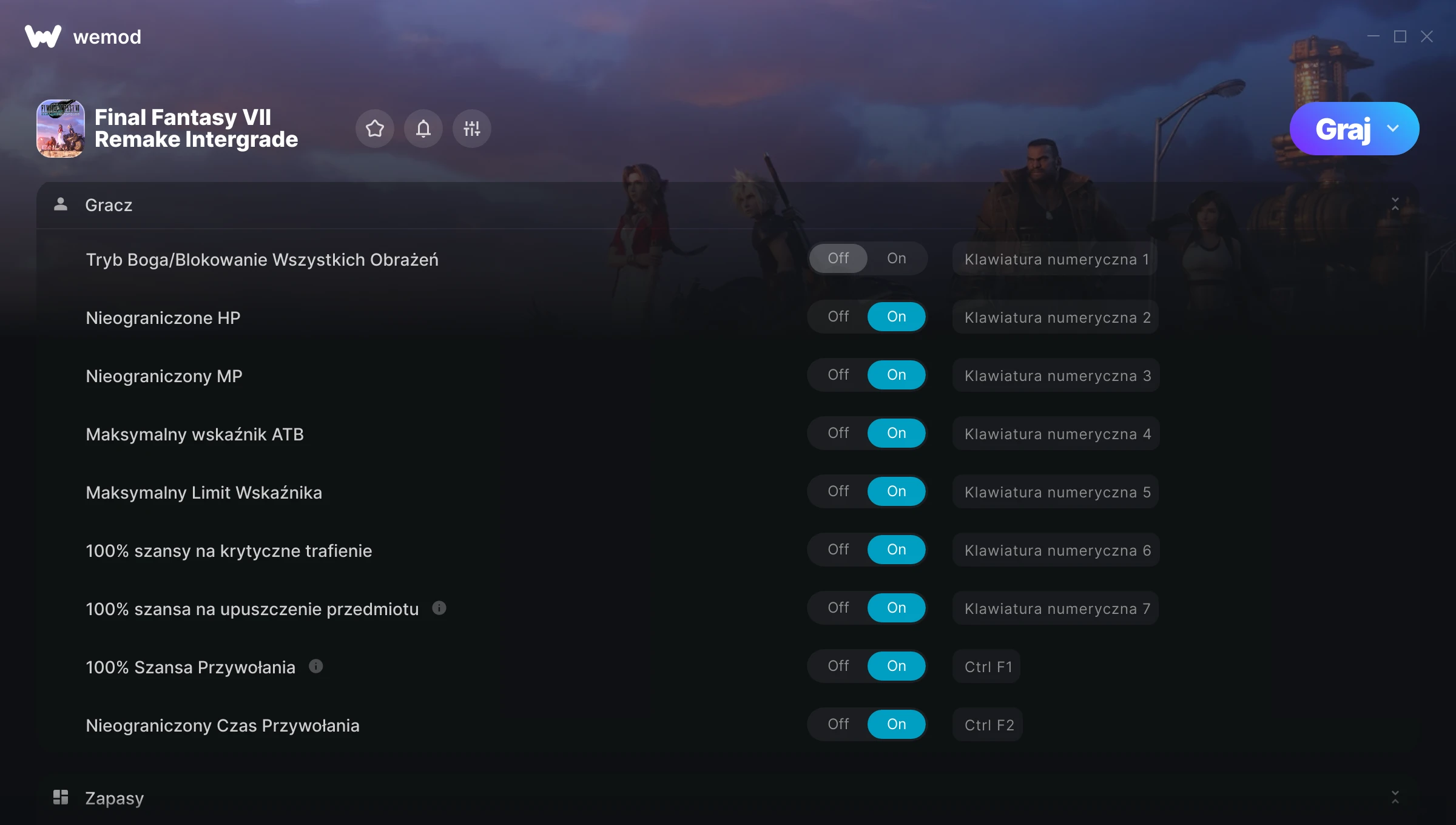1456x825 pixels.
Task: Click the Zapasy inventory icon
Action: coord(61,797)
